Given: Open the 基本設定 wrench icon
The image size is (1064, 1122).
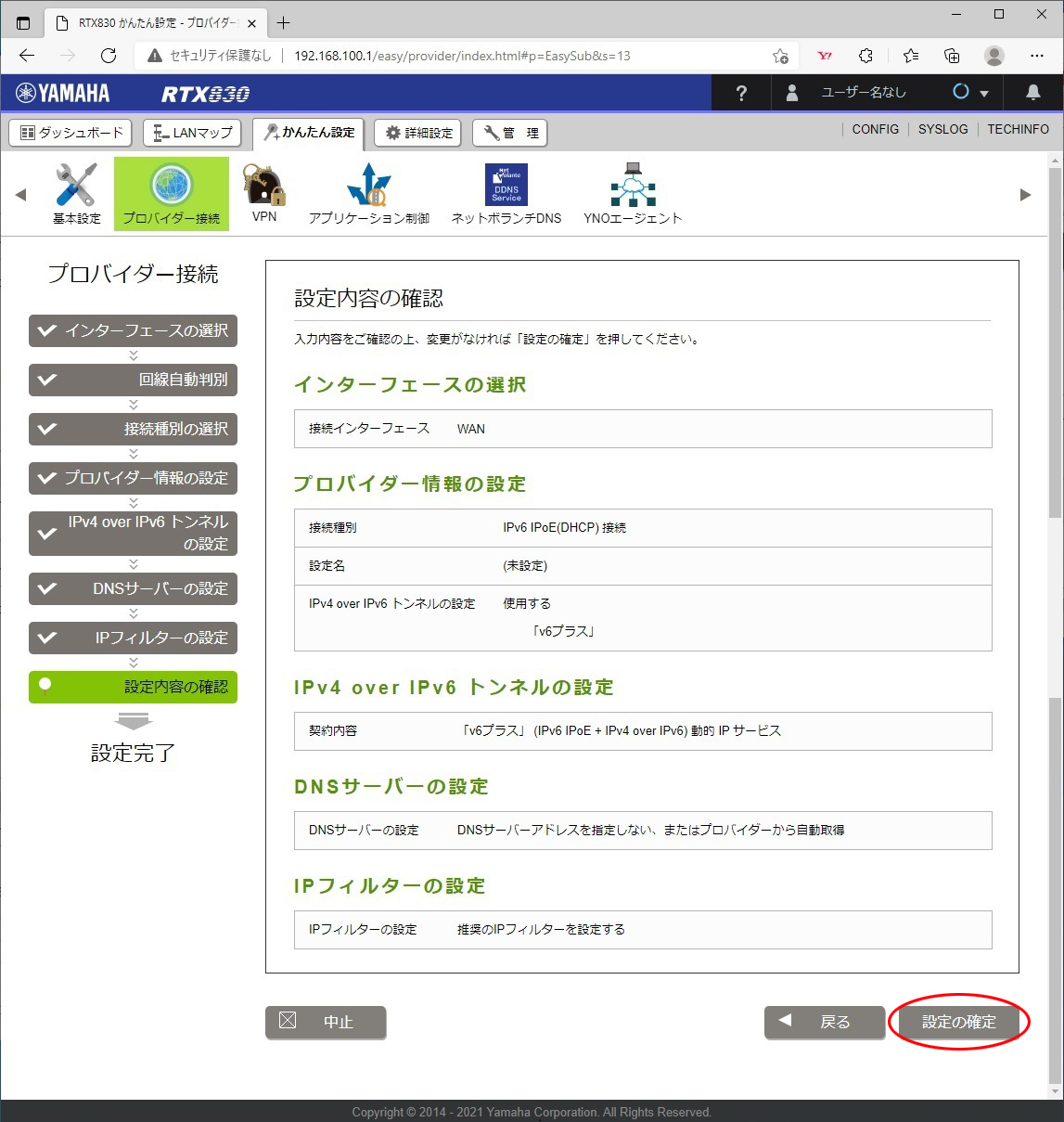Looking at the screenshot, I should (76, 186).
